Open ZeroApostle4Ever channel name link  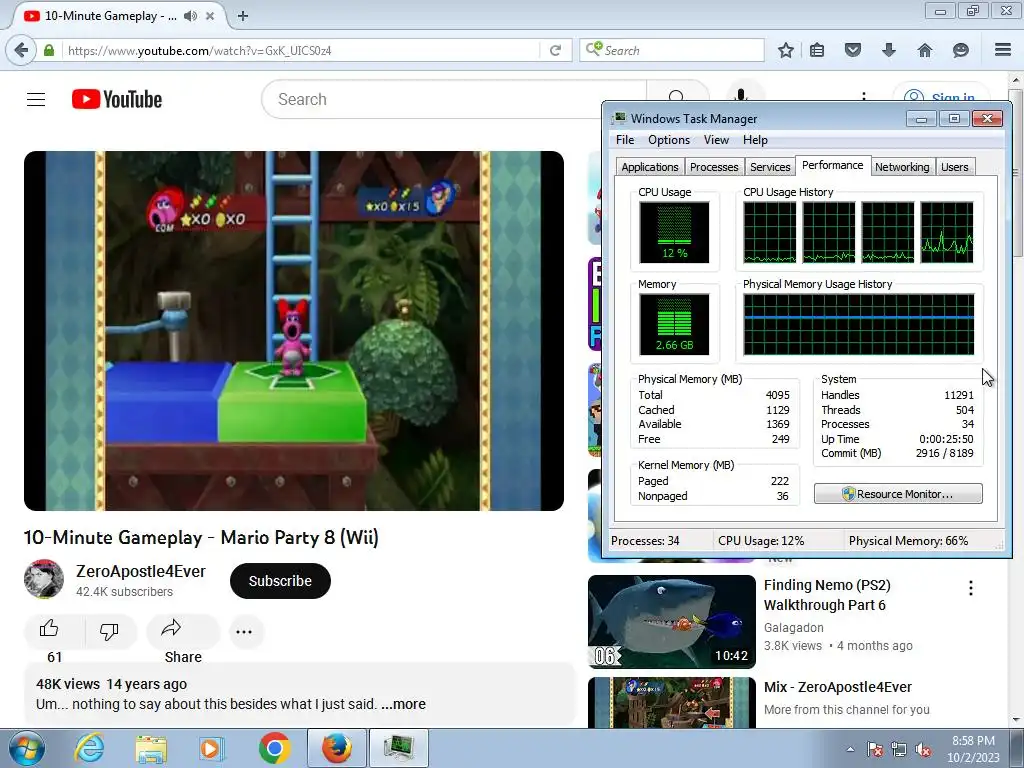[140, 571]
